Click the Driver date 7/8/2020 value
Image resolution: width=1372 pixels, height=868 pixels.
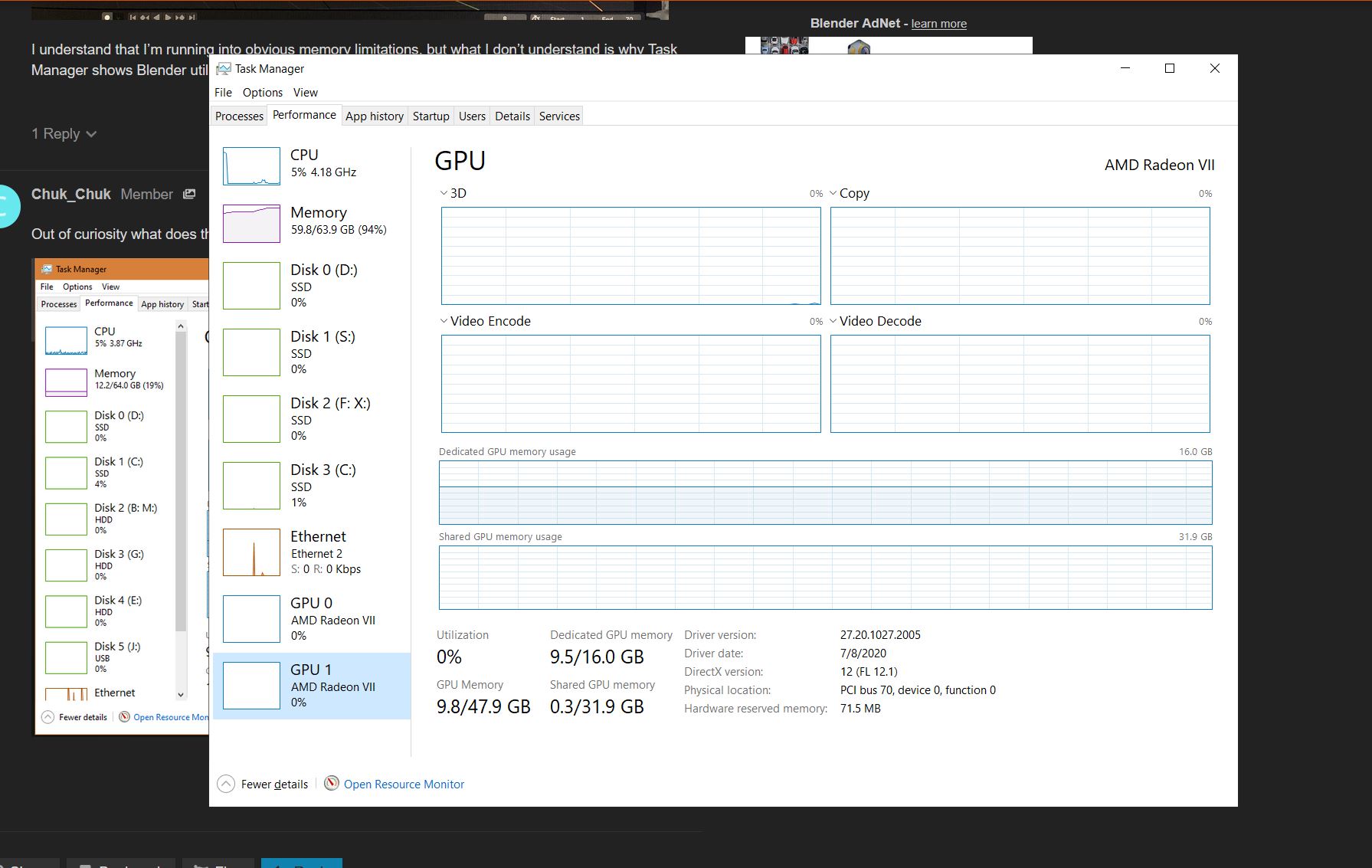click(x=863, y=653)
